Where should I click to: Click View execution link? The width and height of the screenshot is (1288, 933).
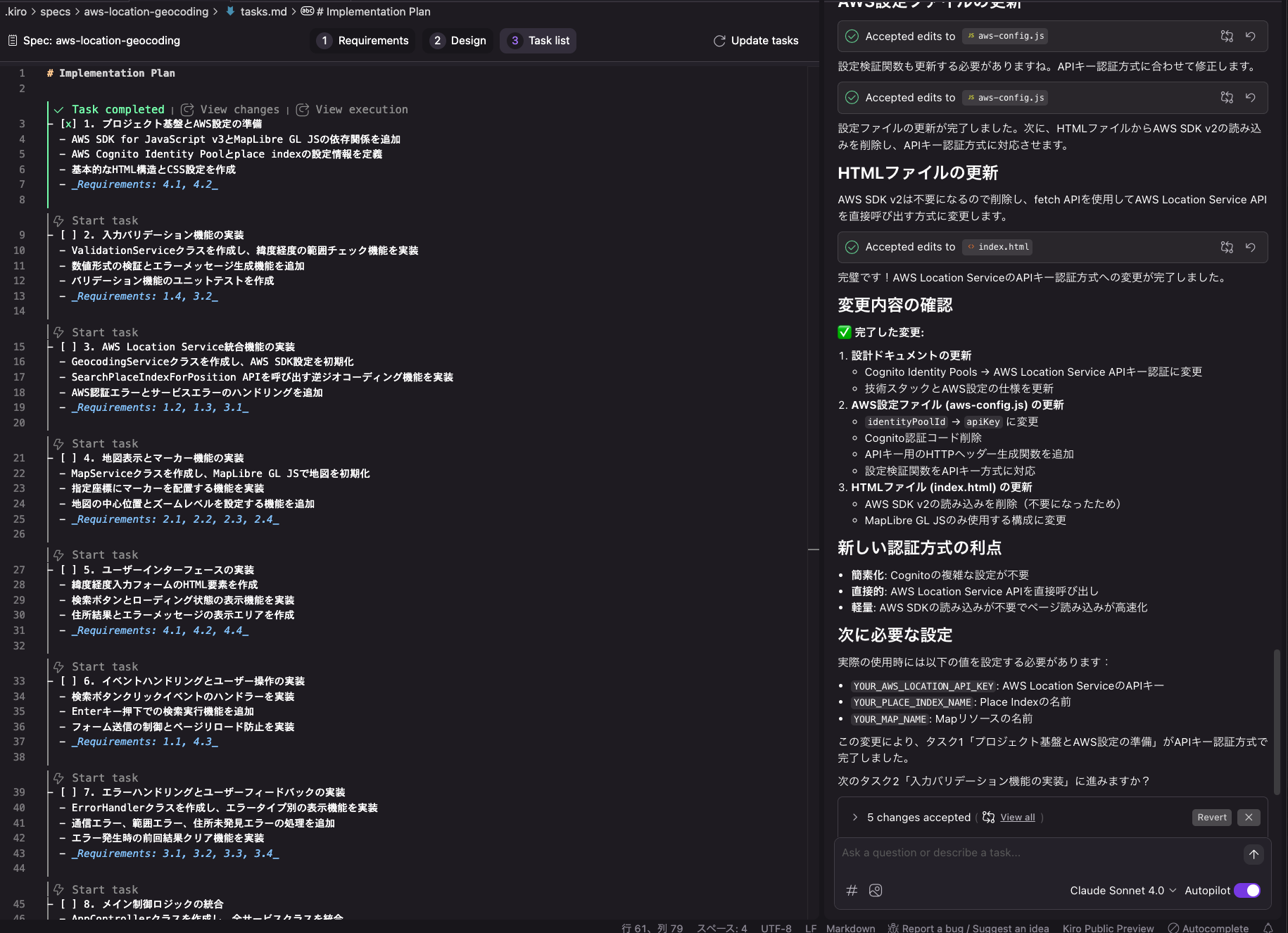tap(362, 110)
